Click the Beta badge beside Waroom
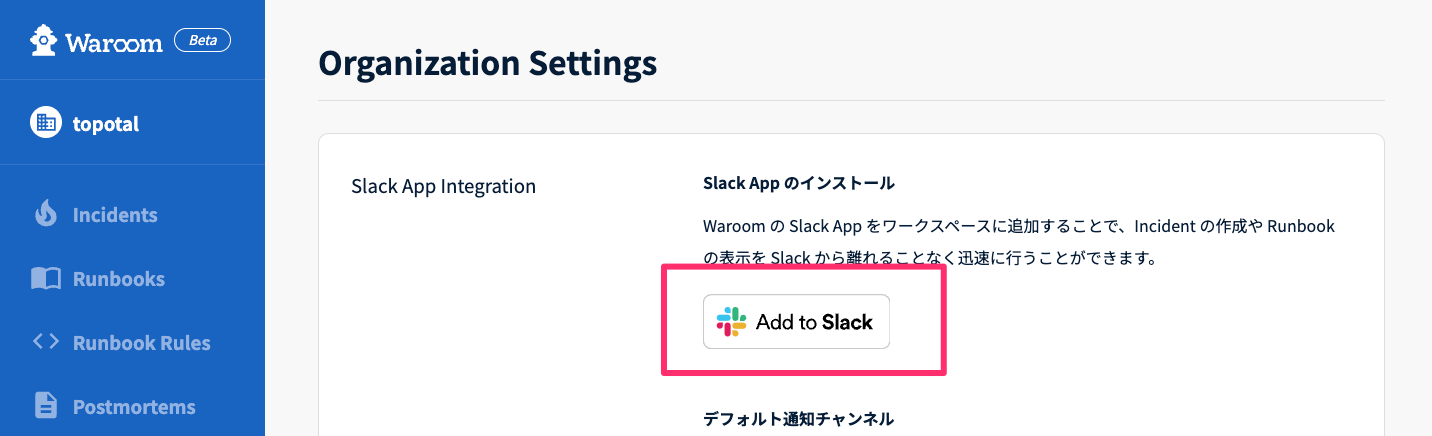This screenshot has width=1432, height=436. click(202, 41)
